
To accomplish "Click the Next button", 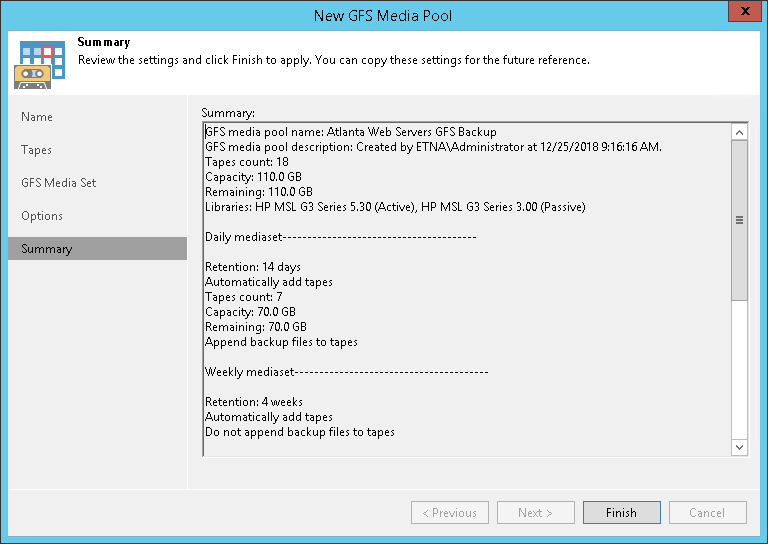I will (535, 513).
